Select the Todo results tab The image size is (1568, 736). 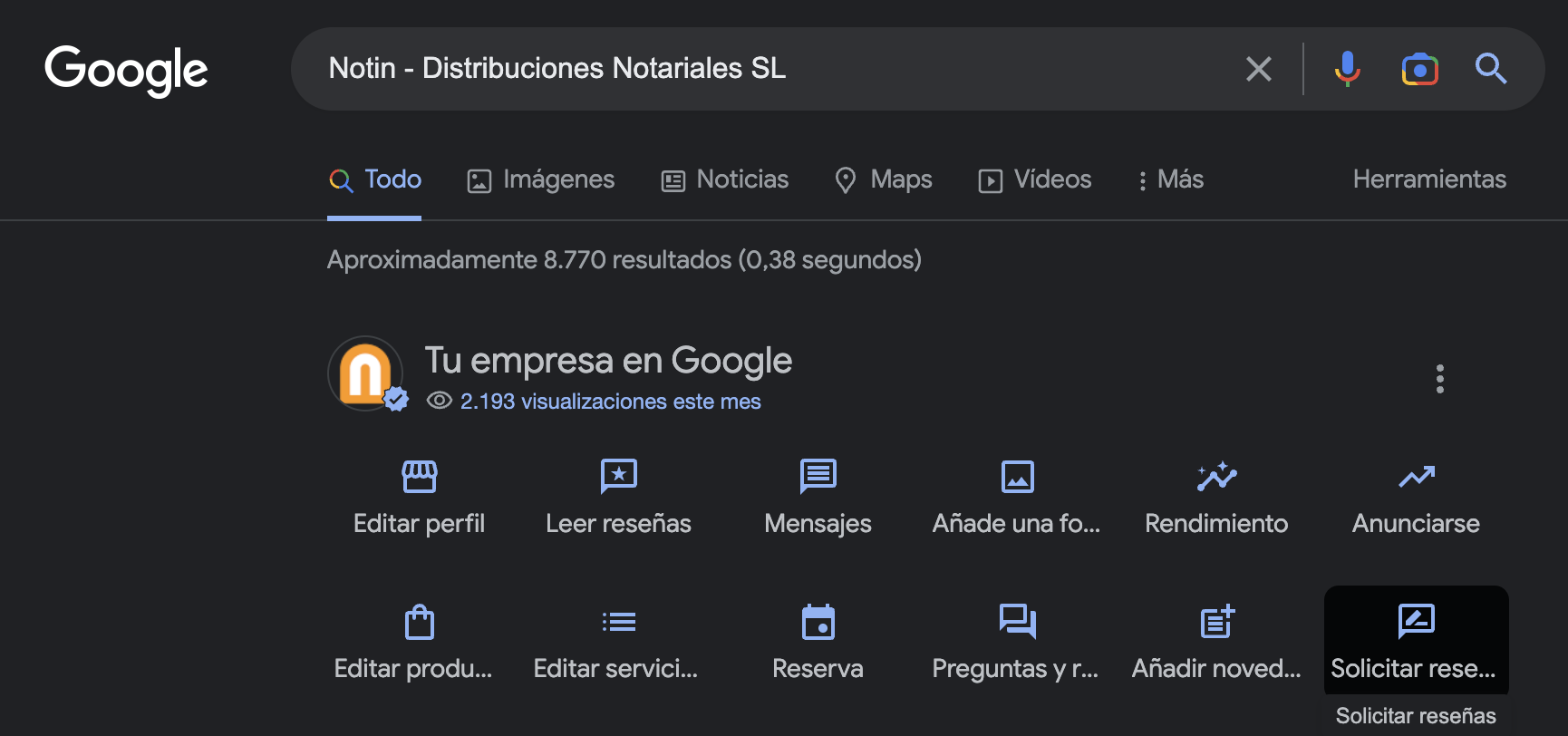[x=374, y=179]
